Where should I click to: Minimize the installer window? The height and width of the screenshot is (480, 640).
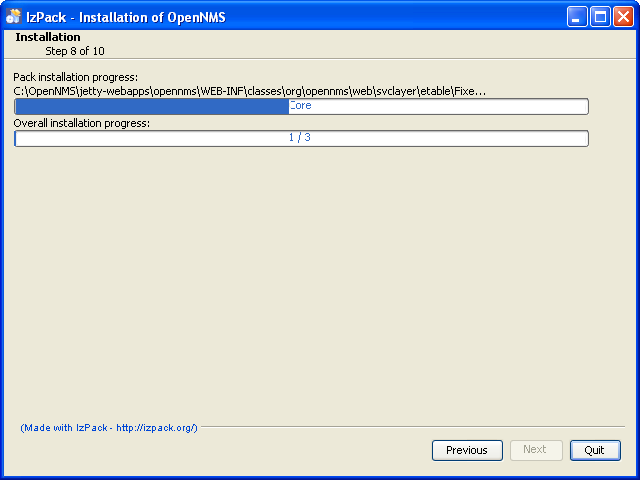click(577, 17)
